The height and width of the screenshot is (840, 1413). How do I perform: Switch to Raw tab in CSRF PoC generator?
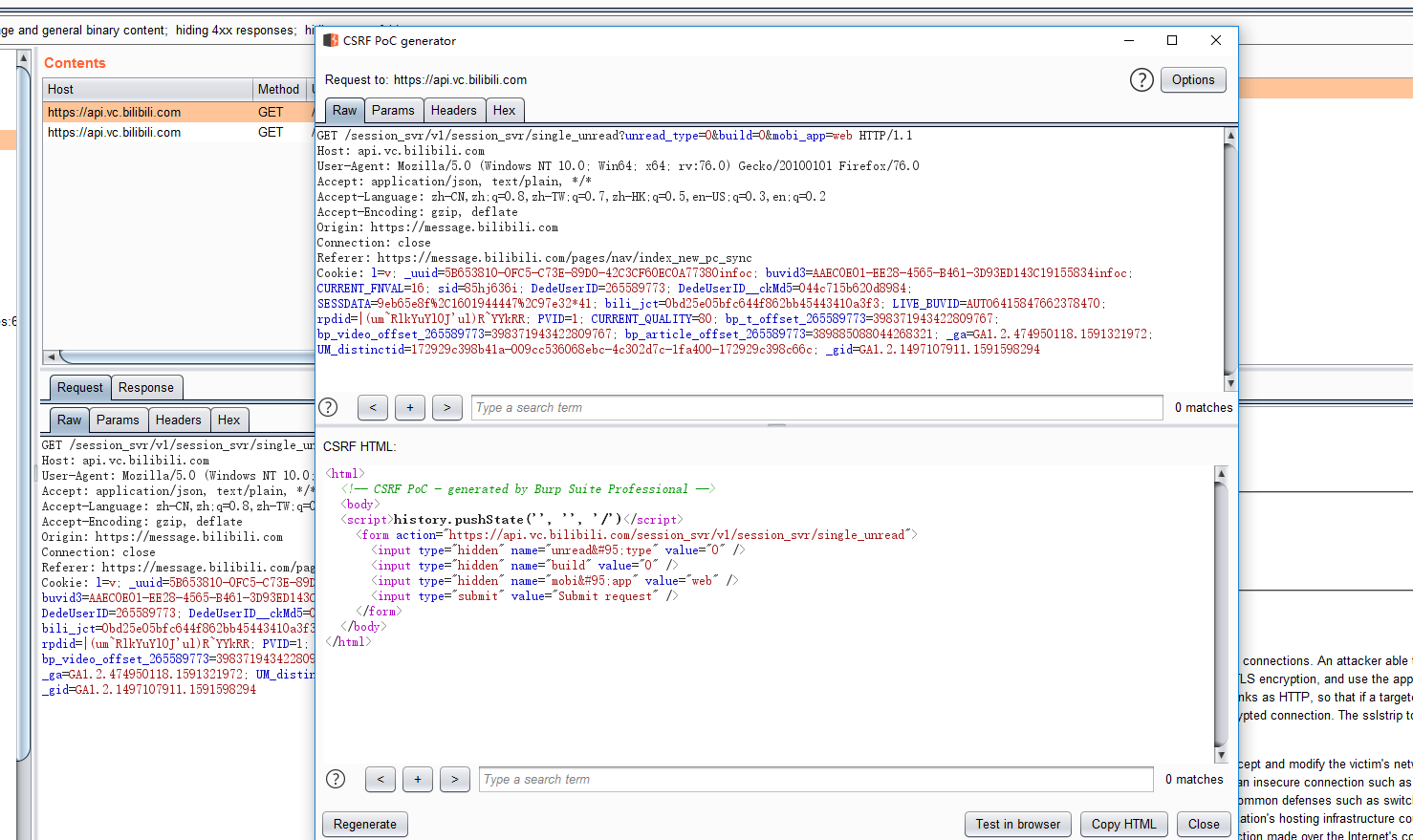pos(345,111)
